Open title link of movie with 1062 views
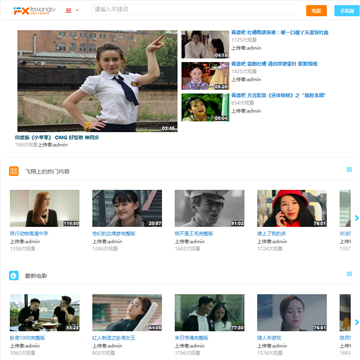 pos(27,338)
